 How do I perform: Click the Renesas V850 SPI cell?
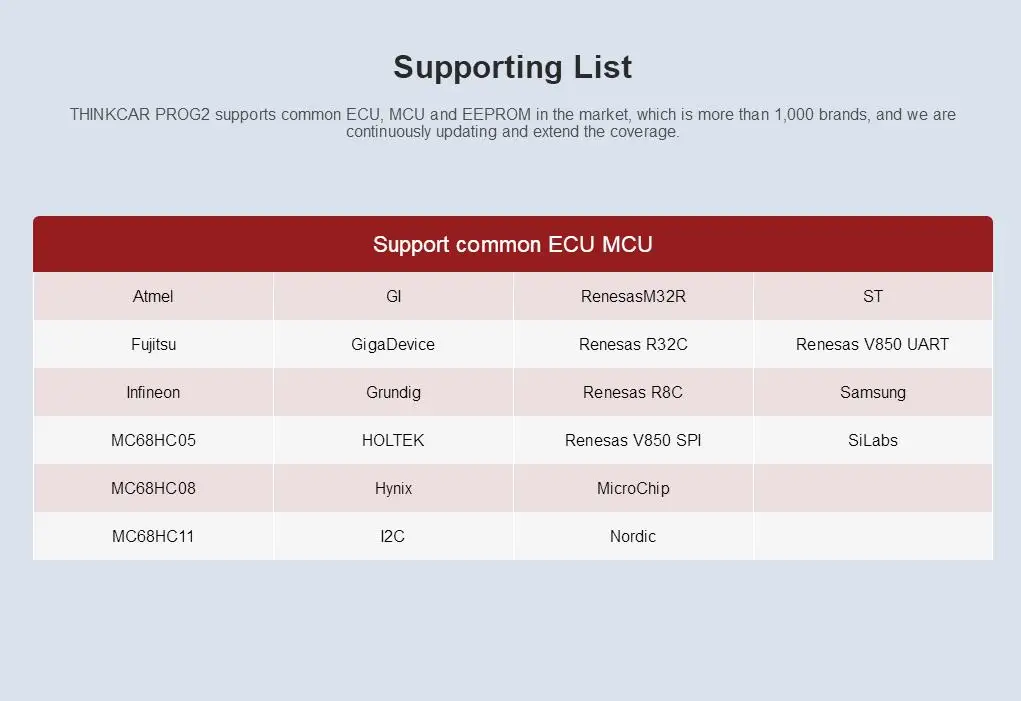pyautogui.click(x=633, y=440)
